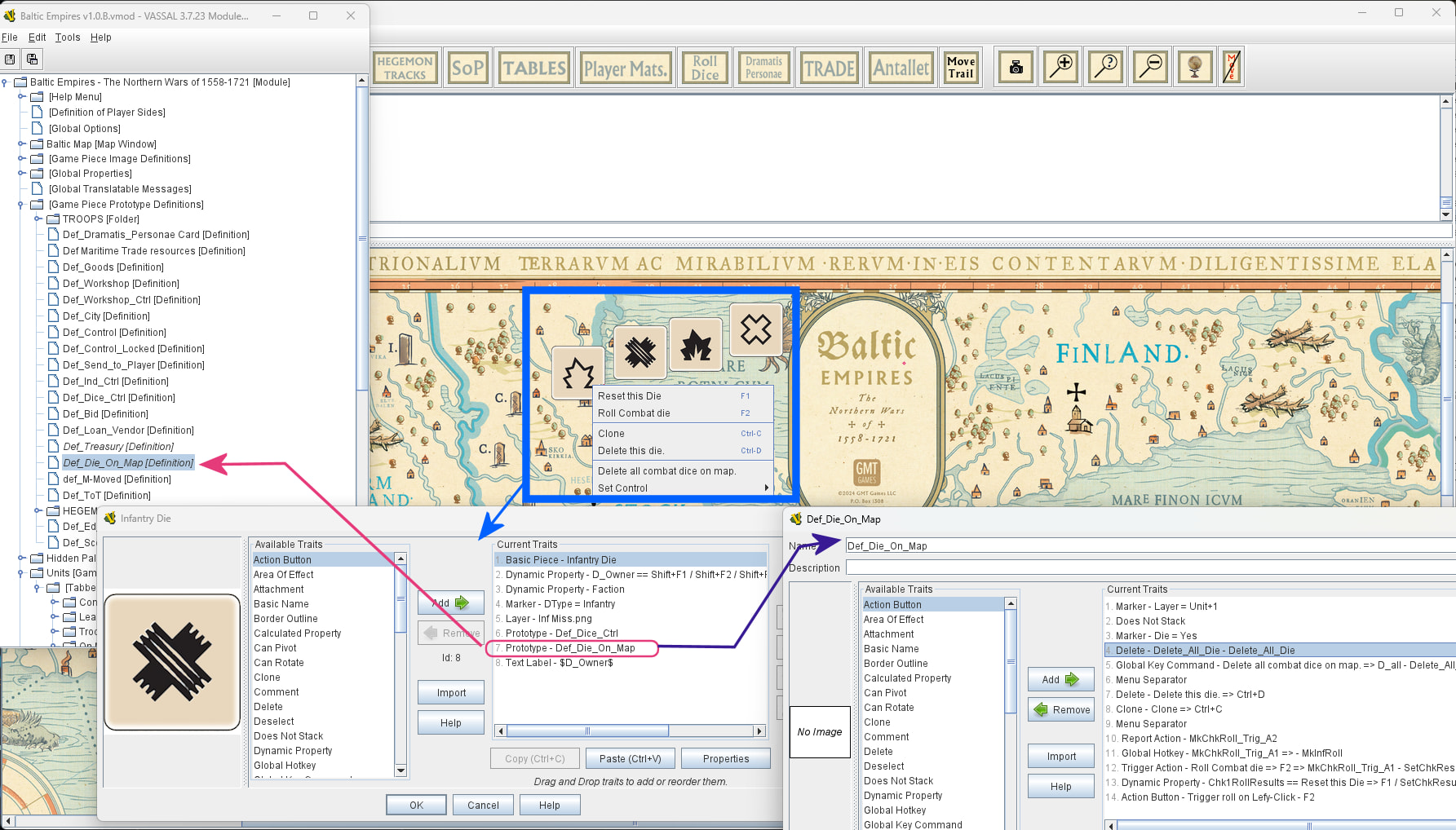Click Add in the Infantry Die dialog
The height and width of the screenshot is (830, 1456).
click(x=451, y=603)
